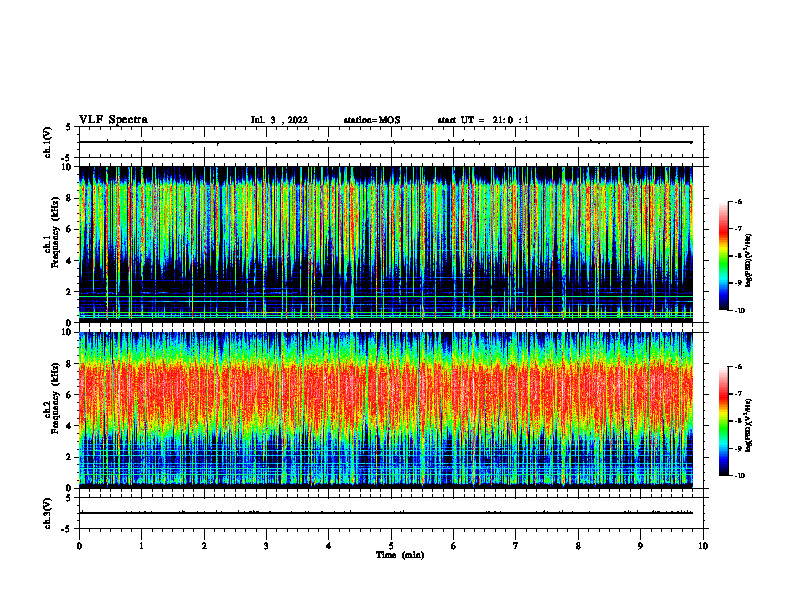Click the ch.2 color bar log(PSD) label
792x612 pixels.
pyautogui.click(x=750, y=423)
